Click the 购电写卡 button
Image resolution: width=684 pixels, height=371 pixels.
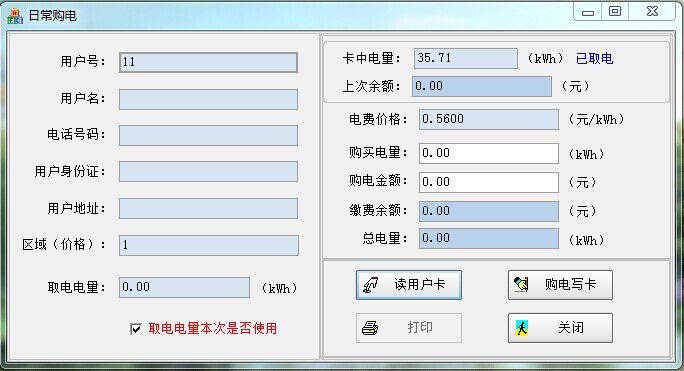tap(560, 285)
